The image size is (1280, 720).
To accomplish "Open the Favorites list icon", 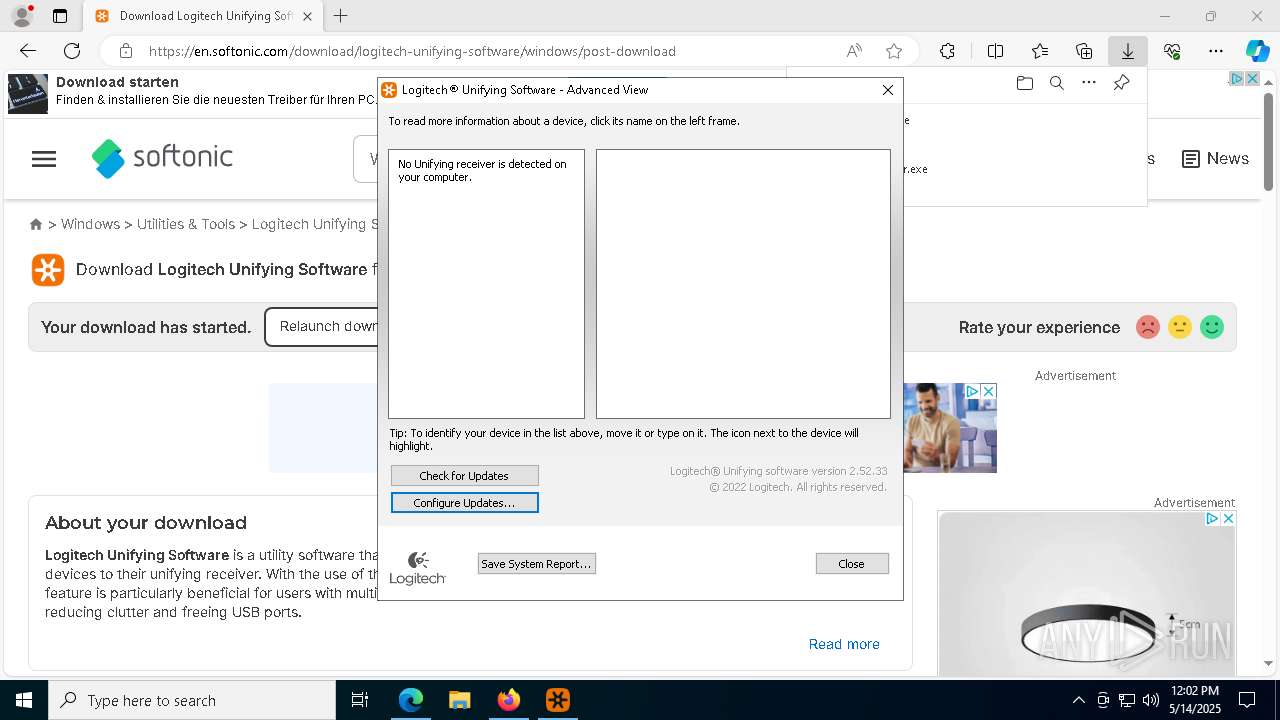I will tap(1040, 51).
